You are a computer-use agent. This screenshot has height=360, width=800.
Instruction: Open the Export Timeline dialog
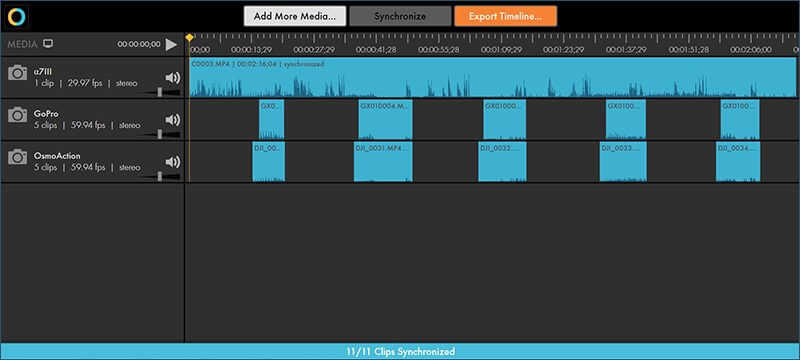tap(506, 16)
